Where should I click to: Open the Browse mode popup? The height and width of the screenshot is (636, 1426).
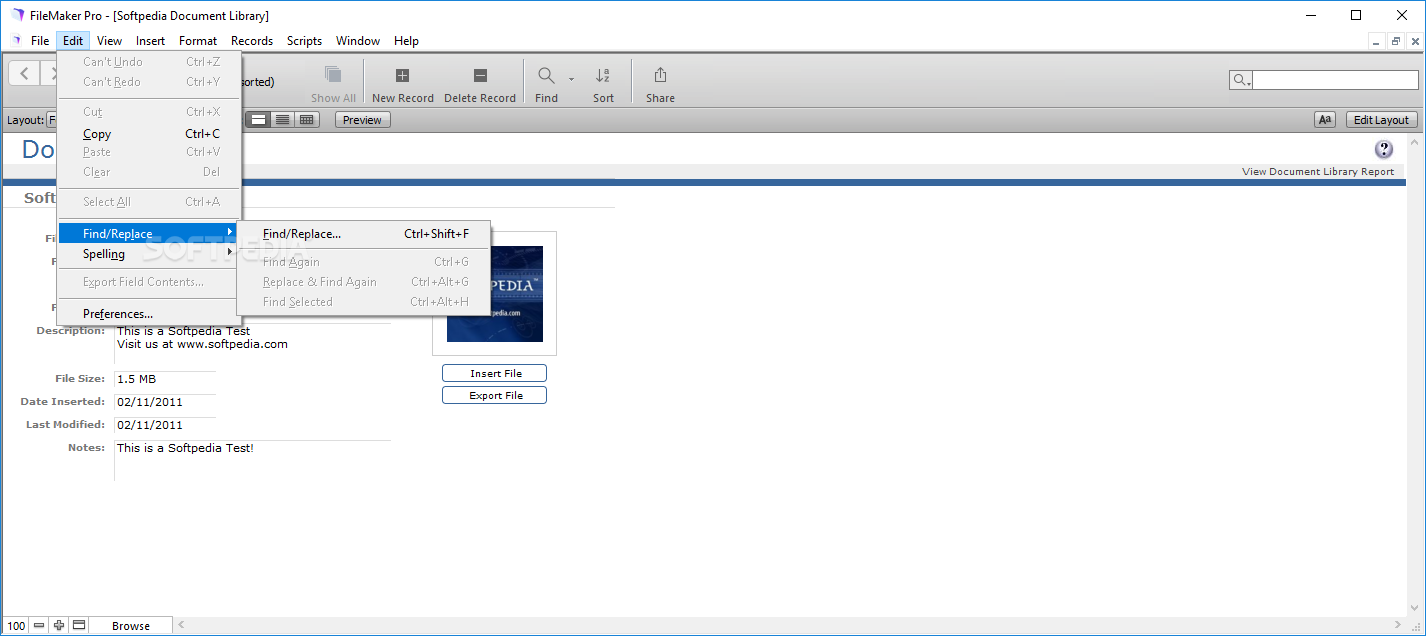pos(130,626)
